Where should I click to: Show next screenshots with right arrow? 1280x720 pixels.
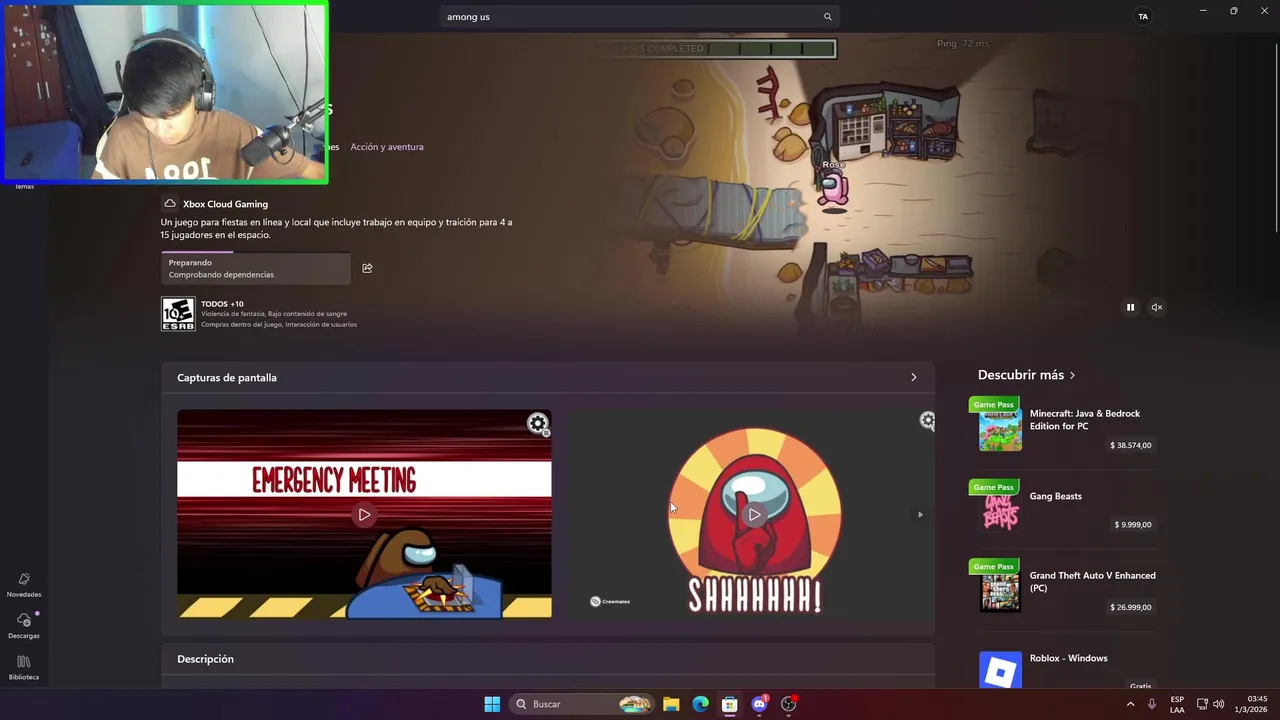[x=920, y=515]
